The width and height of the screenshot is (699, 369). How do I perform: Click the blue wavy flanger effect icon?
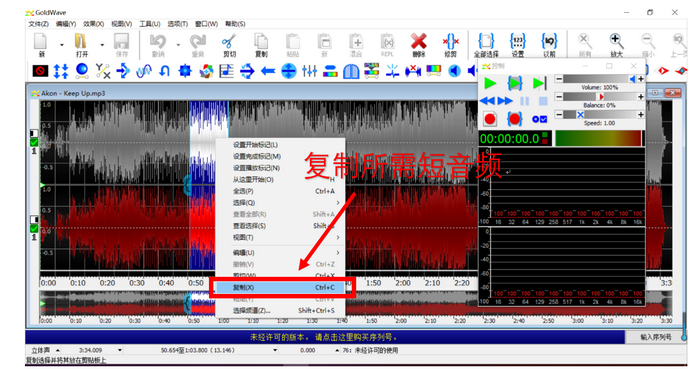click(144, 71)
